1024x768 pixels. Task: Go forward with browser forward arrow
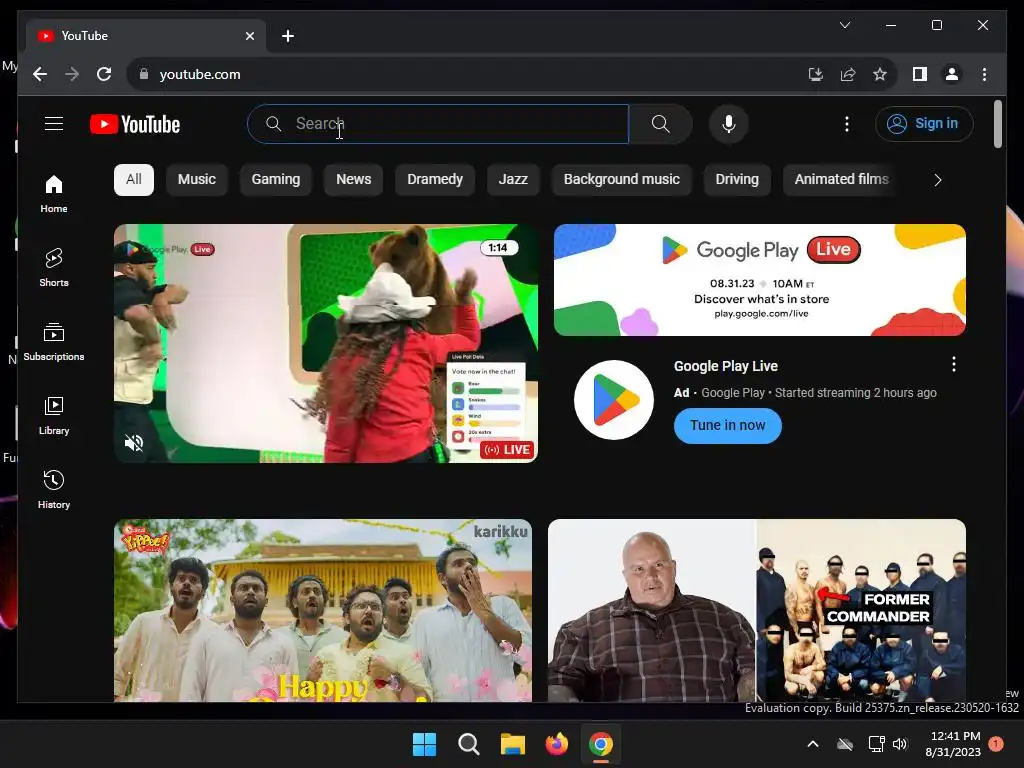point(72,74)
